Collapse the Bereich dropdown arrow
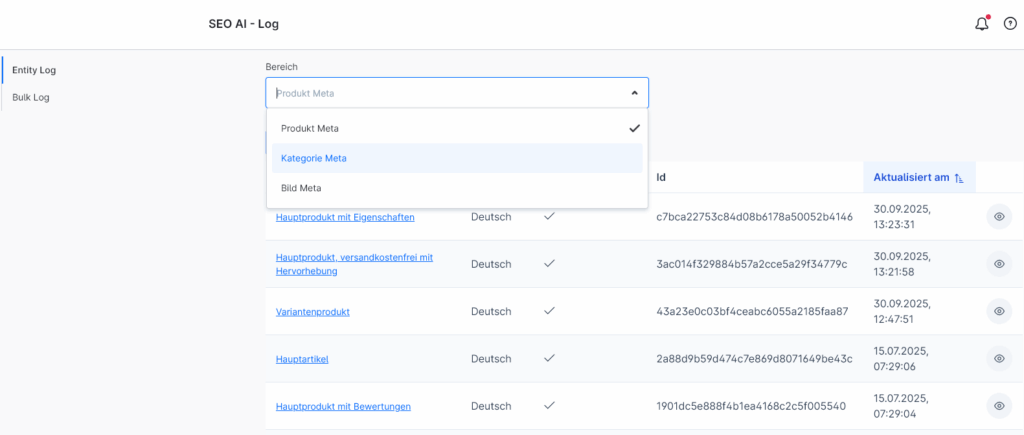1024x435 pixels. pyautogui.click(x=634, y=93)
